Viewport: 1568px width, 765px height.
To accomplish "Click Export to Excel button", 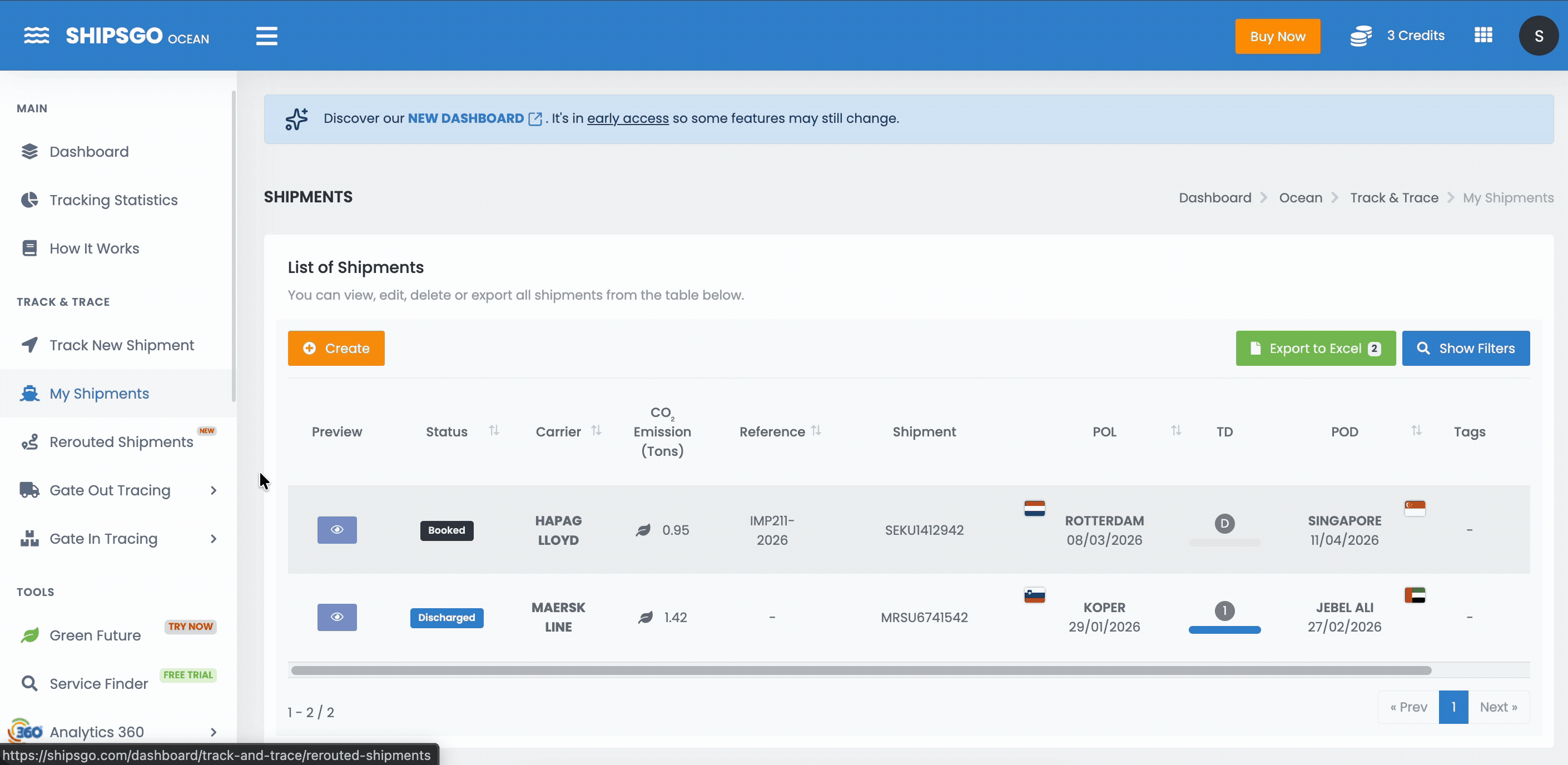I will coord(1315,348).
